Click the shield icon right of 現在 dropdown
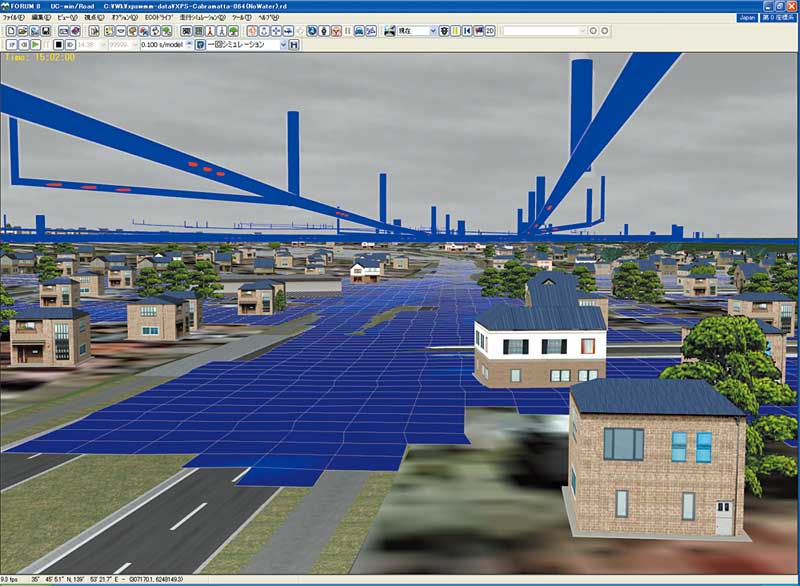 click(x=444, y=31)
